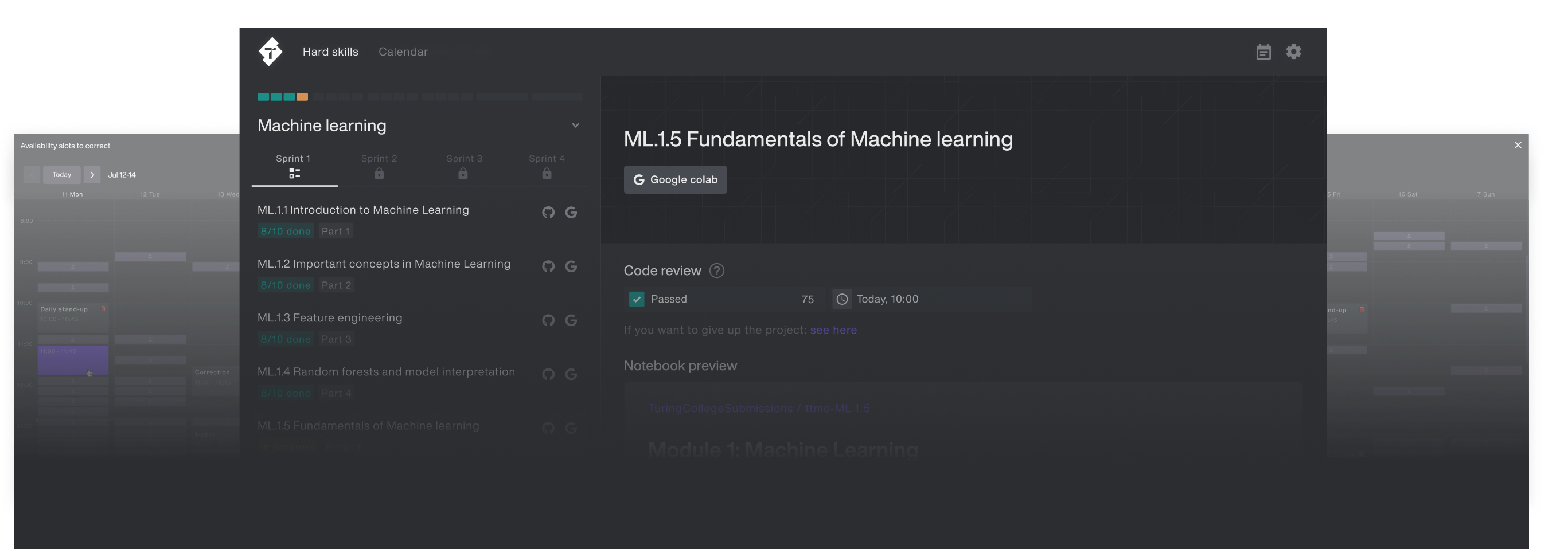
Task: Click the lock icon on Sprint 3
Action: click(463, 173)
